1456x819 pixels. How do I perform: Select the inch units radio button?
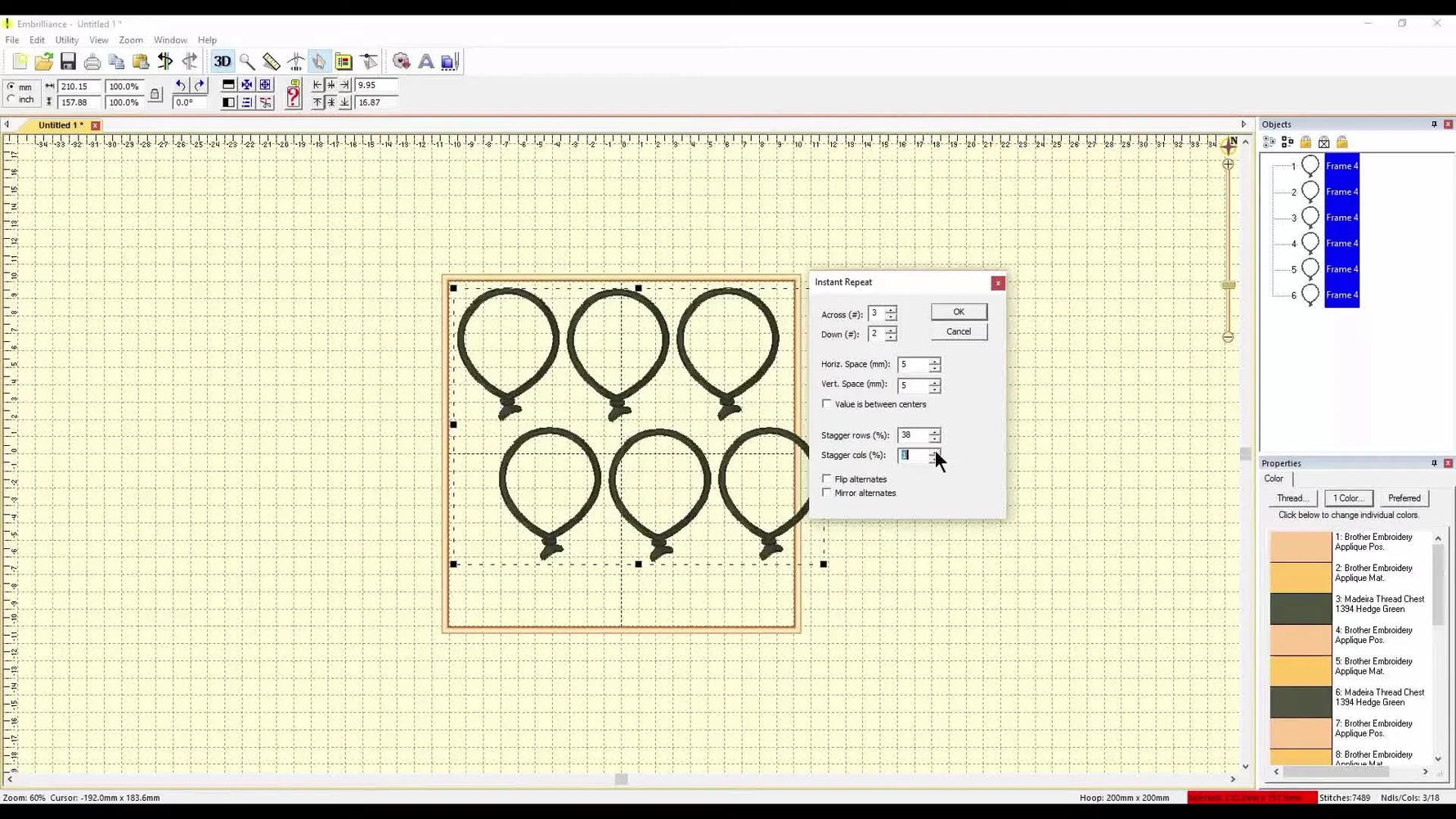coord(11,99)
